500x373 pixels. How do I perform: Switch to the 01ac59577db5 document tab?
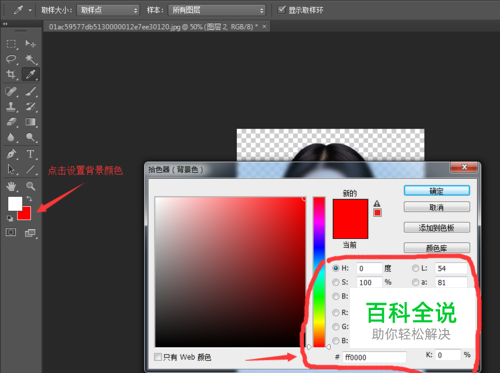tap(153, 27)
